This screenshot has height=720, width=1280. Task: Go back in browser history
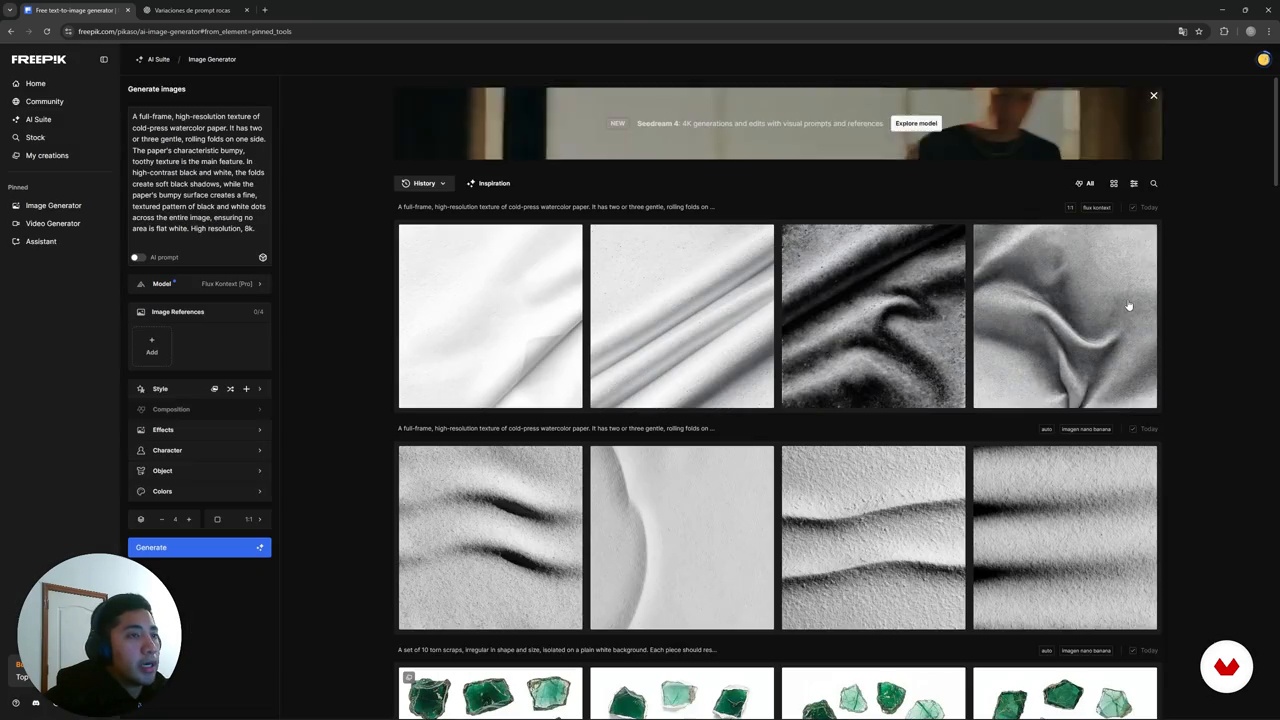click(x=11, y=31)
